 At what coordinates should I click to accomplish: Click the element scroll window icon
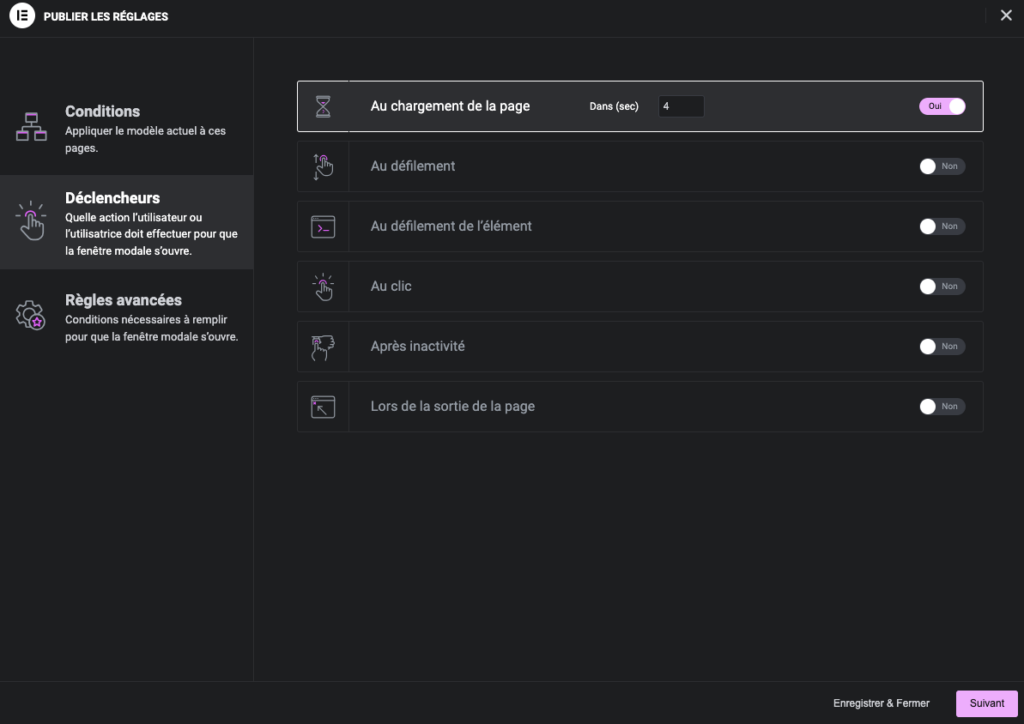(x=323, y=227)
